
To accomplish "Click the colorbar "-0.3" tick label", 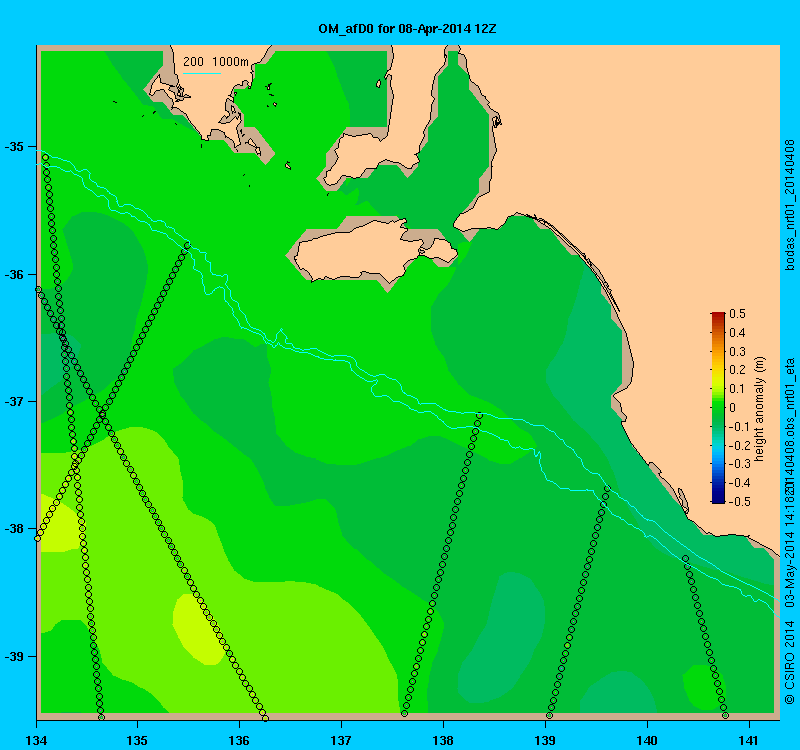I will pyautogui.click(x=738, y=464).
